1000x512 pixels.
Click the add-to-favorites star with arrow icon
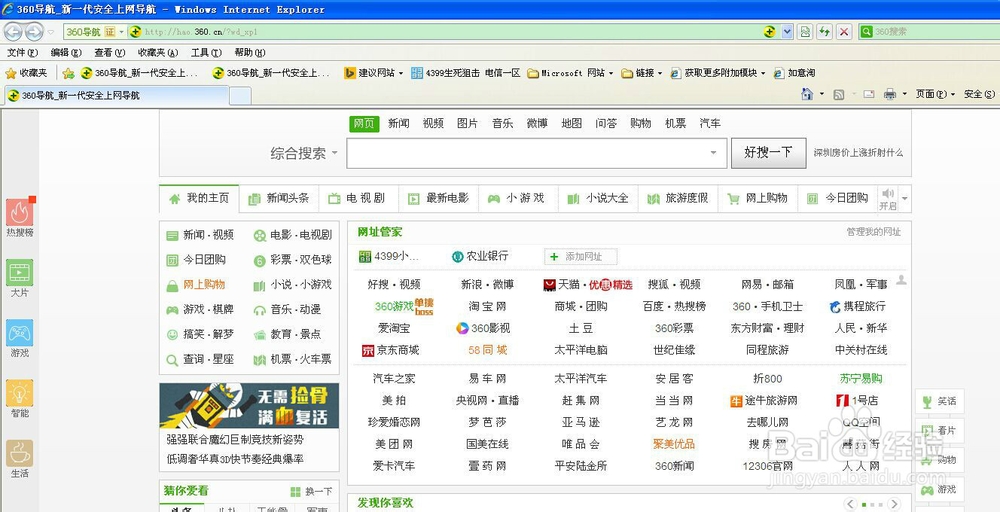tap(68, 73)
